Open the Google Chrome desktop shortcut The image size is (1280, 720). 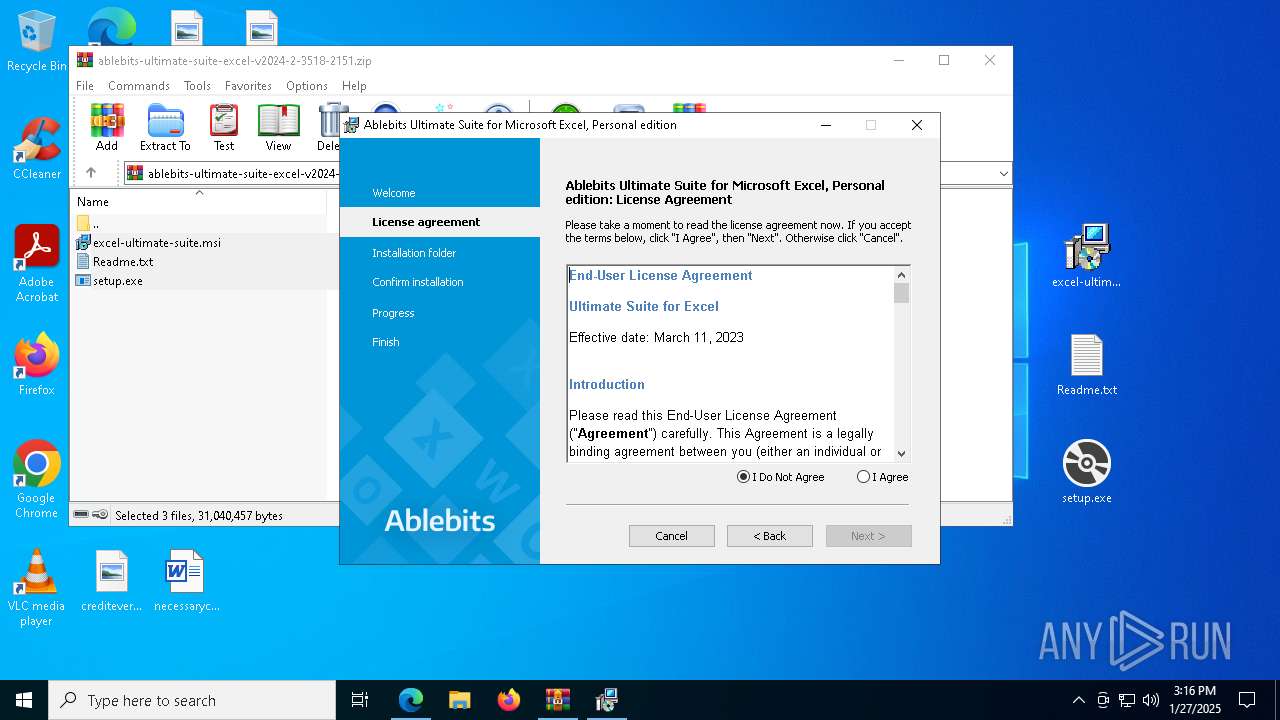36,480
